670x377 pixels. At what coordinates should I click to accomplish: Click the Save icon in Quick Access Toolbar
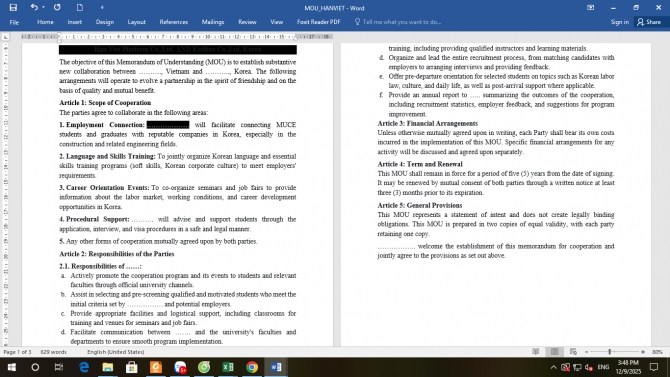tap(13, 7)
